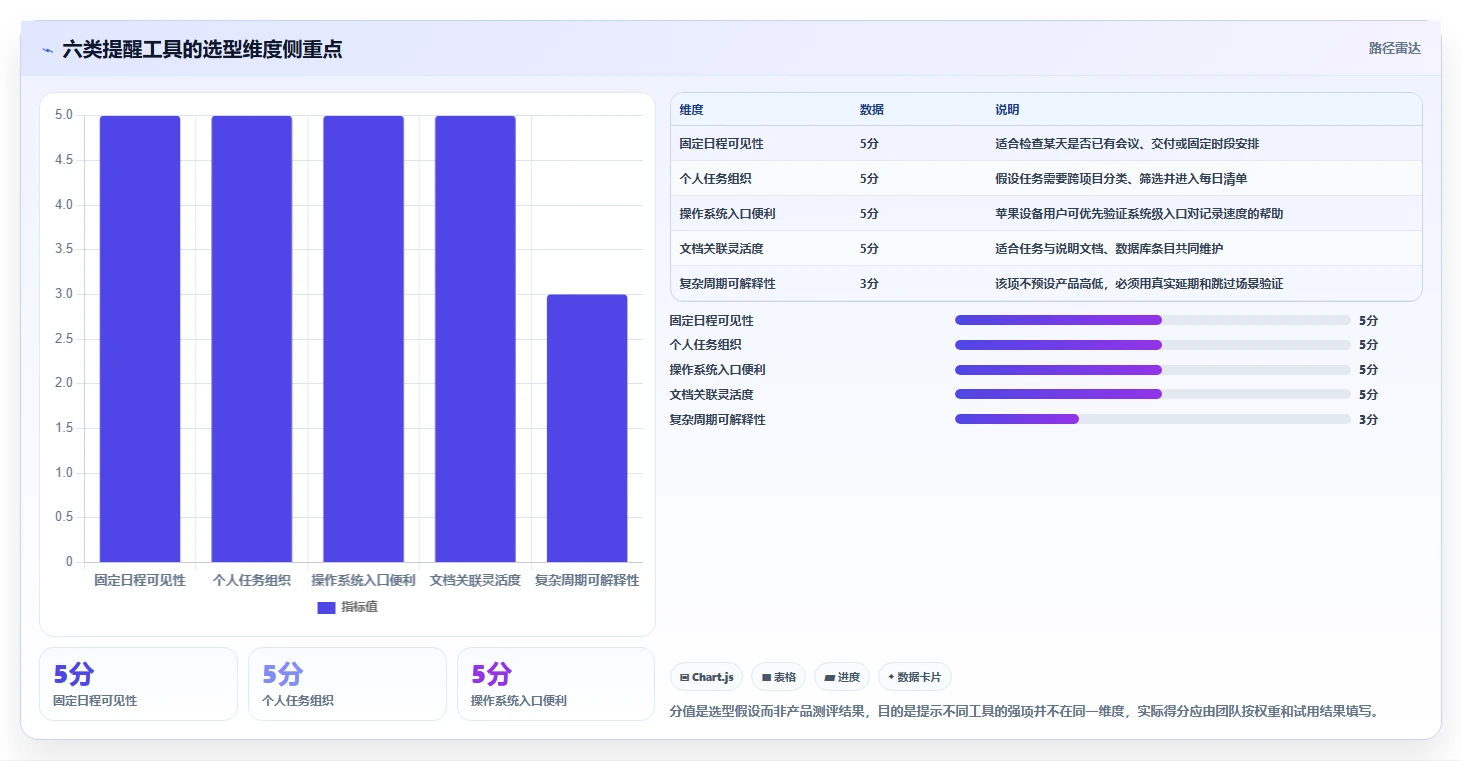The image size is (1462, 761).
Task: Click the 个人任务组织 progress bar
Action: tap(1153, 345)
